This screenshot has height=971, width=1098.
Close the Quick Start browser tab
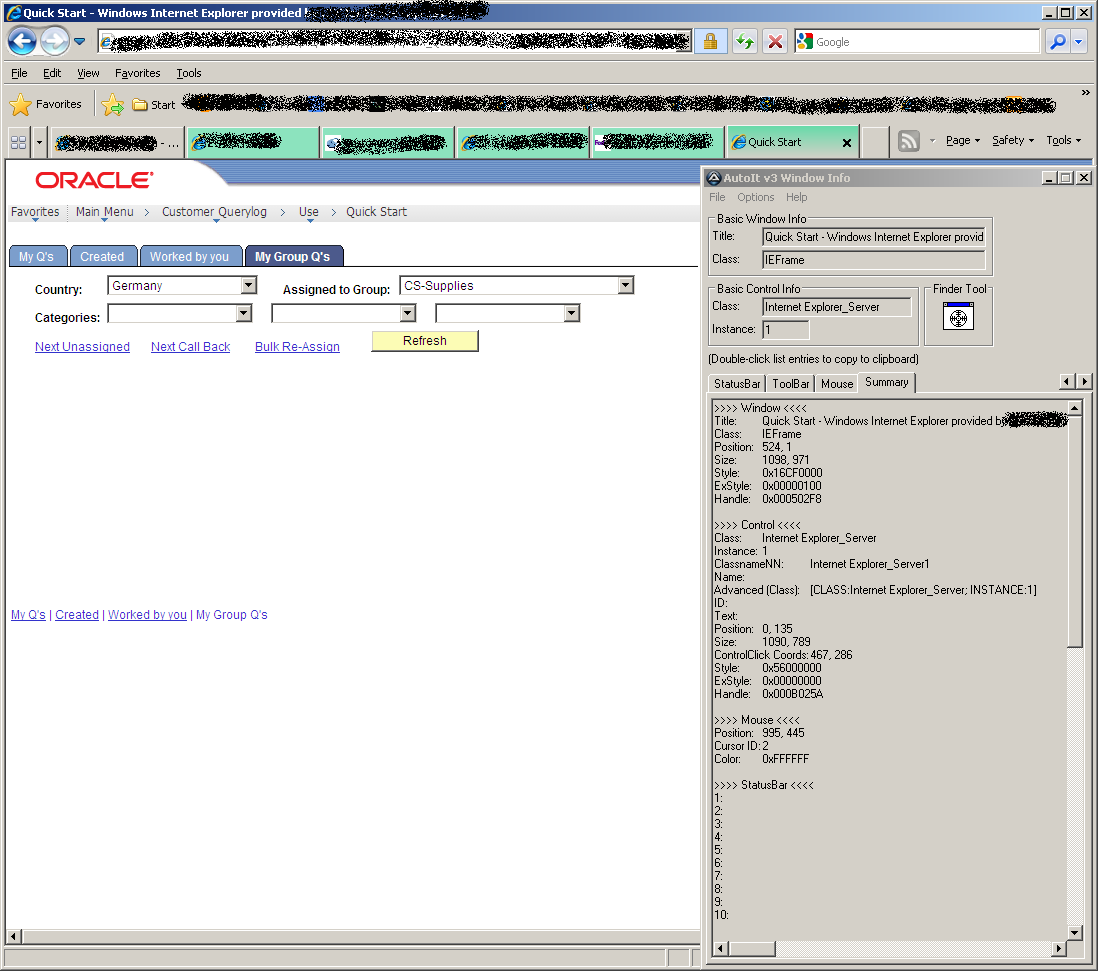[x=847, y=142]
